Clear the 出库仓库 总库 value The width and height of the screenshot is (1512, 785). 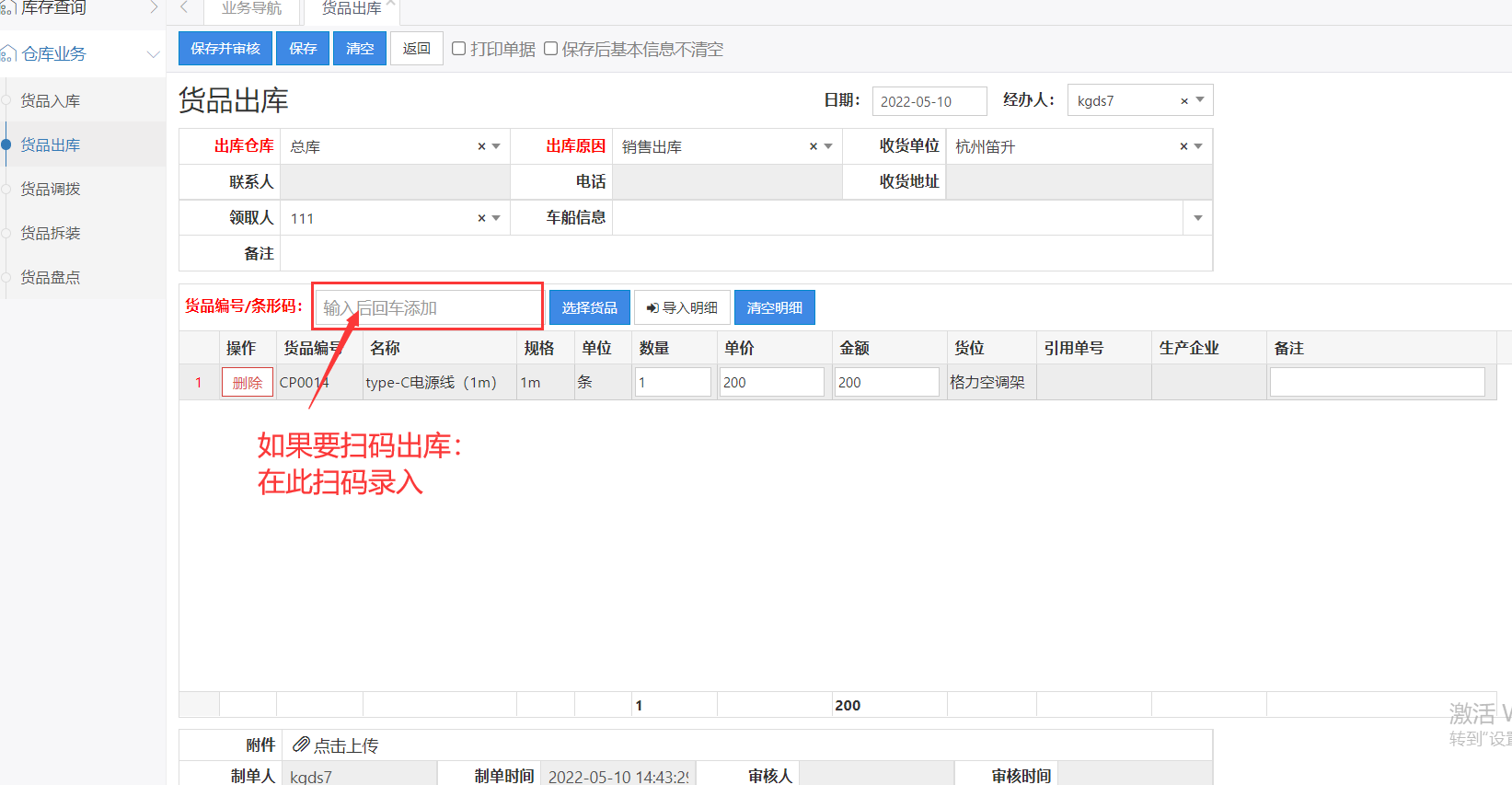[481, 146]
